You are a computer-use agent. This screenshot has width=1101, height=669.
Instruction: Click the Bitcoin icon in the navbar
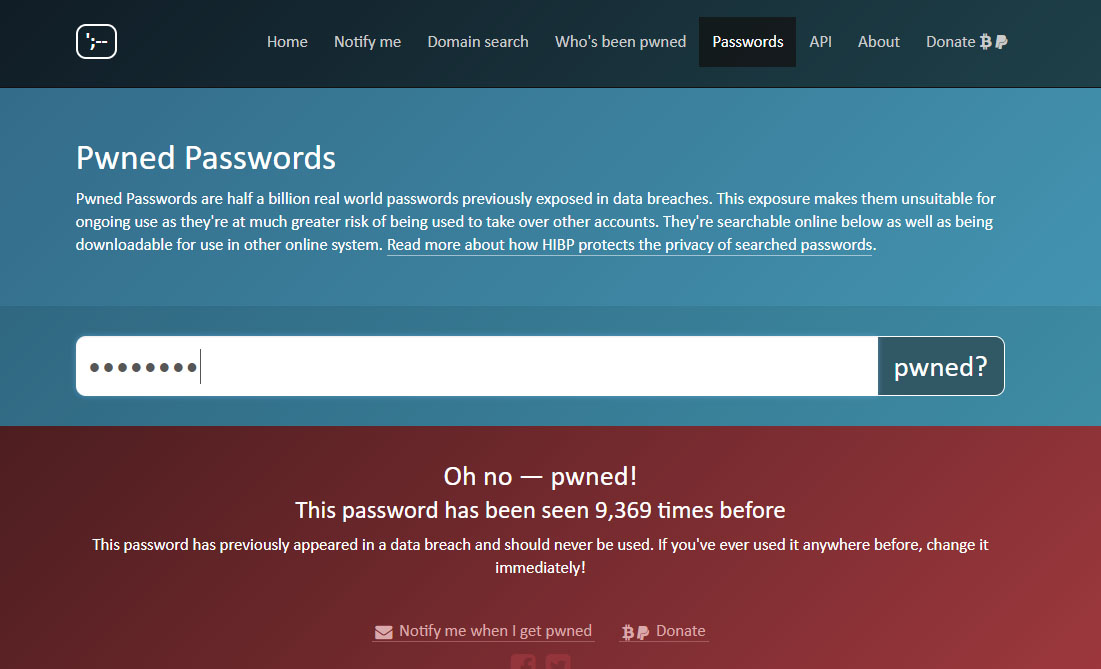(x=986, y=42)
